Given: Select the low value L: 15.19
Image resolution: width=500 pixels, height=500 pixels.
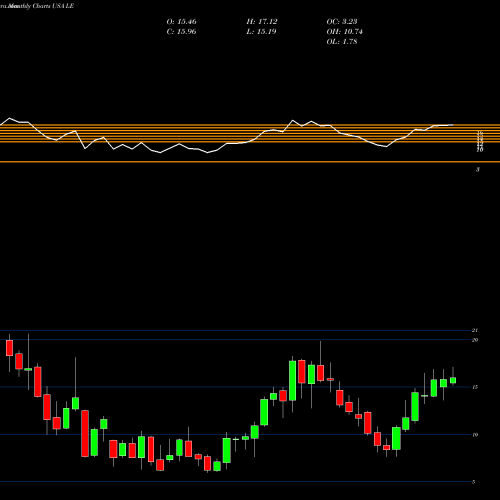Looking at the screenshot, I should click(x=261, y=32).
